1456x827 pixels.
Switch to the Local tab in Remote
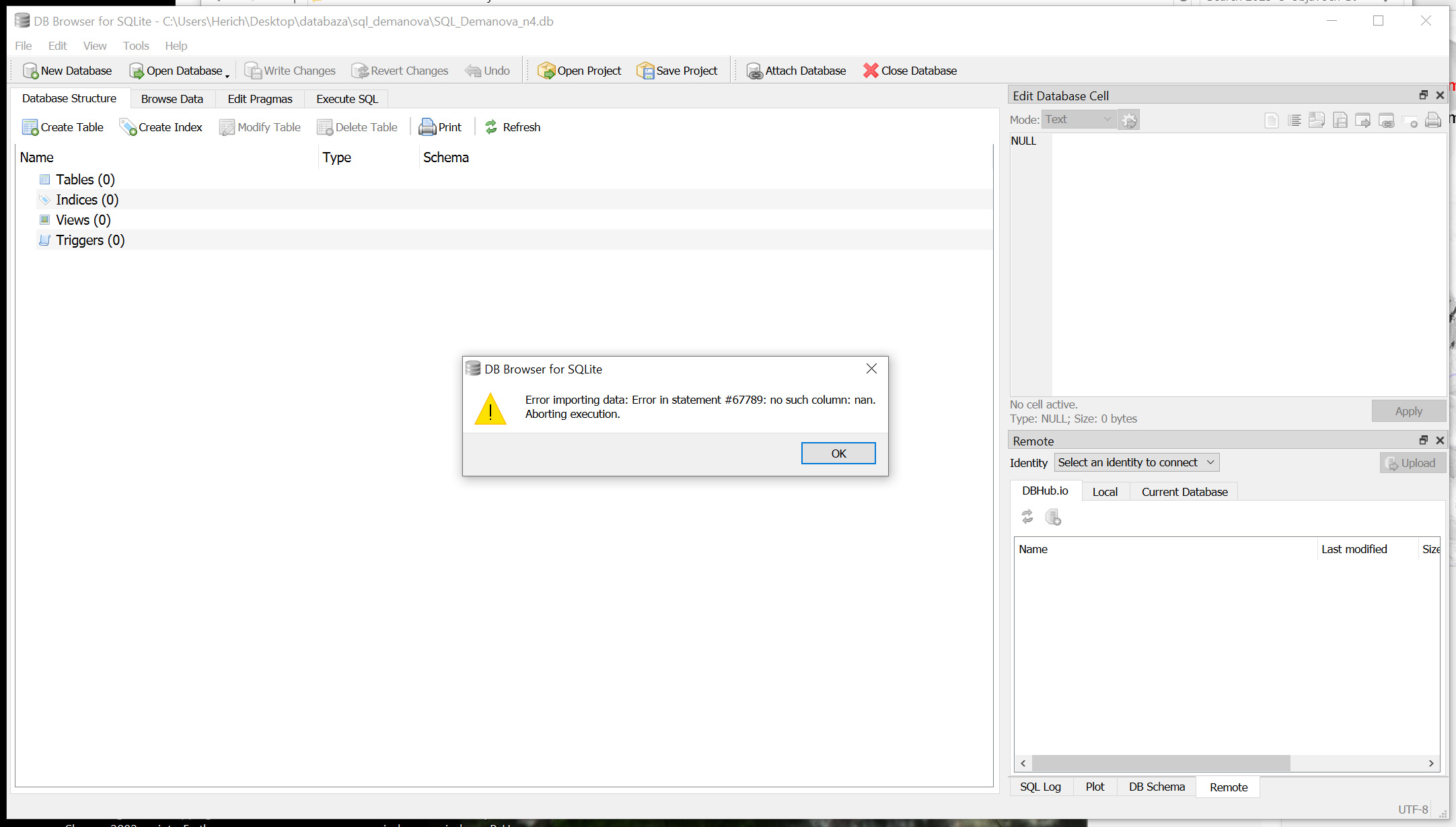[x=1105, y=492]
